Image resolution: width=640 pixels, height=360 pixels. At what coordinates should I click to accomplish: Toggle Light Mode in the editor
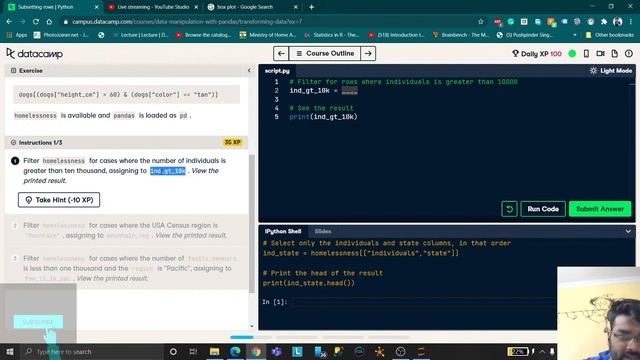click(x=611, y=71)
